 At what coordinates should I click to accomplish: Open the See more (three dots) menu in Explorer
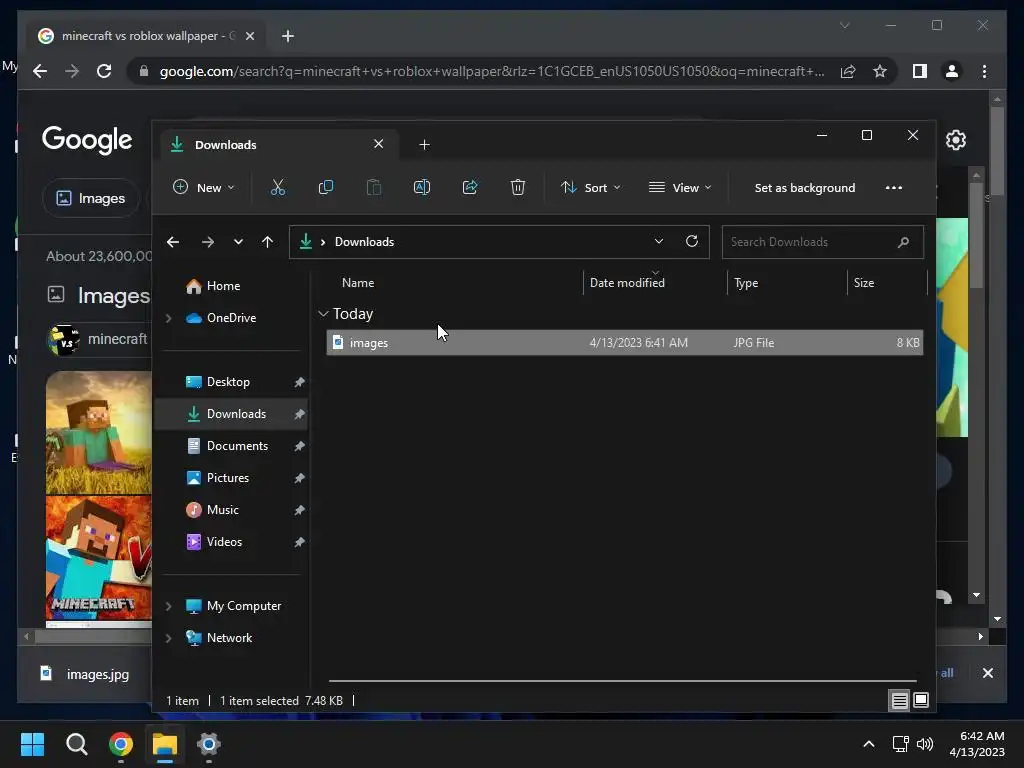(x=893, y=187)
